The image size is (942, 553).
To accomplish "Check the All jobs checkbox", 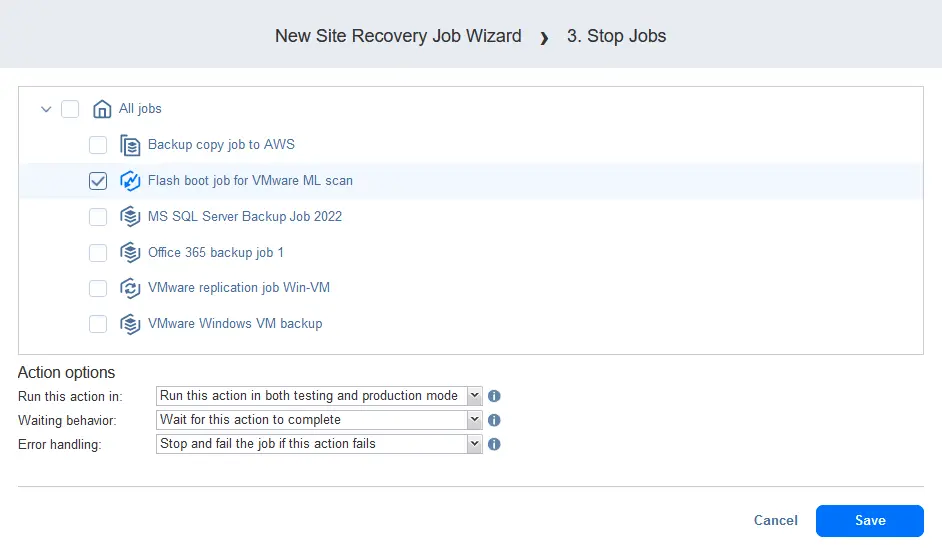I will click(70, 109).
